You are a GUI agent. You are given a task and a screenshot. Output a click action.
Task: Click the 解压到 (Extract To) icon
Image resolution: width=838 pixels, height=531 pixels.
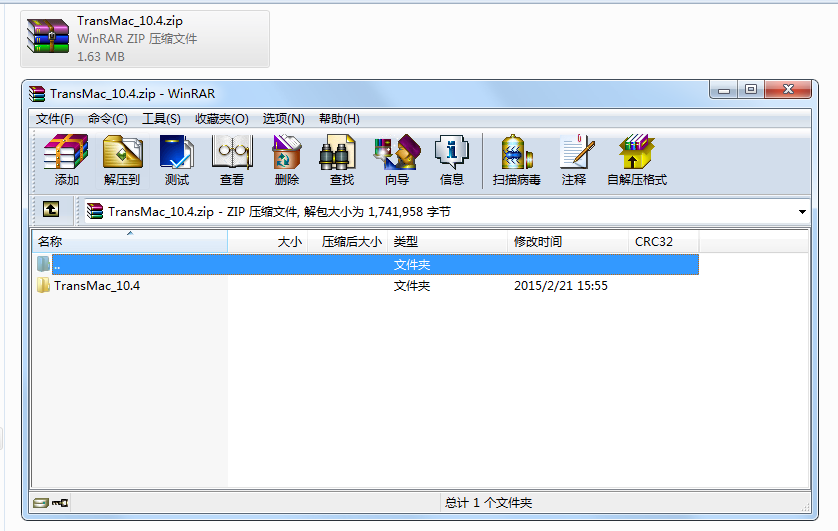(x=122, y=160)
